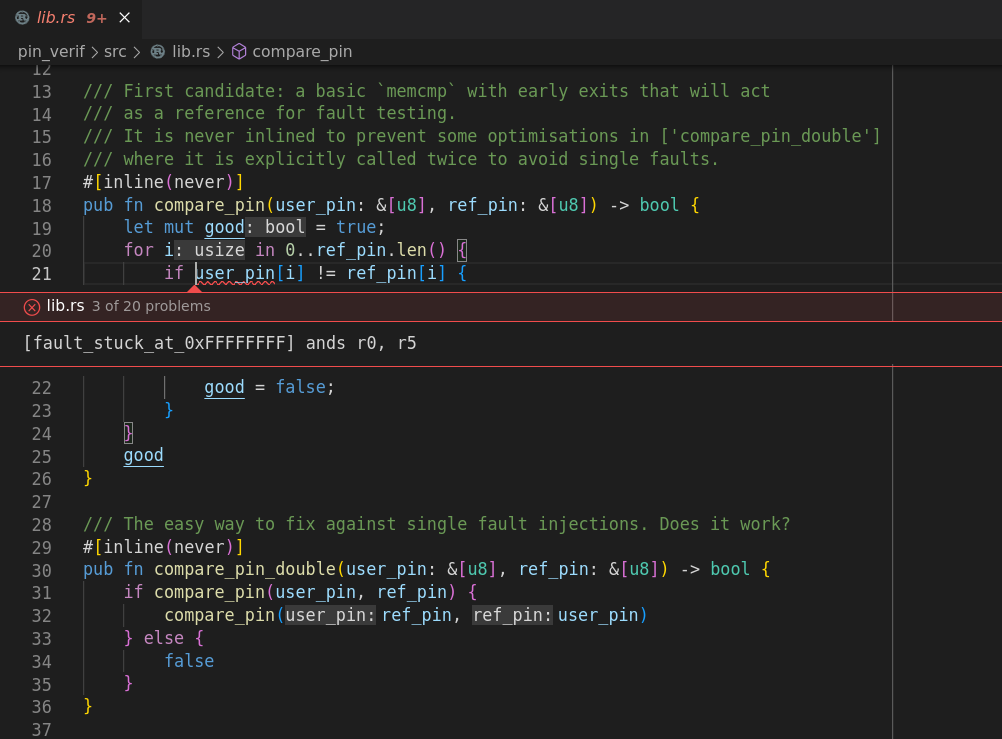Screen dimensions: 1002x739
Task: Select the lib.rs editor tab
Action: pyautogui.click(x=56, y=18)
